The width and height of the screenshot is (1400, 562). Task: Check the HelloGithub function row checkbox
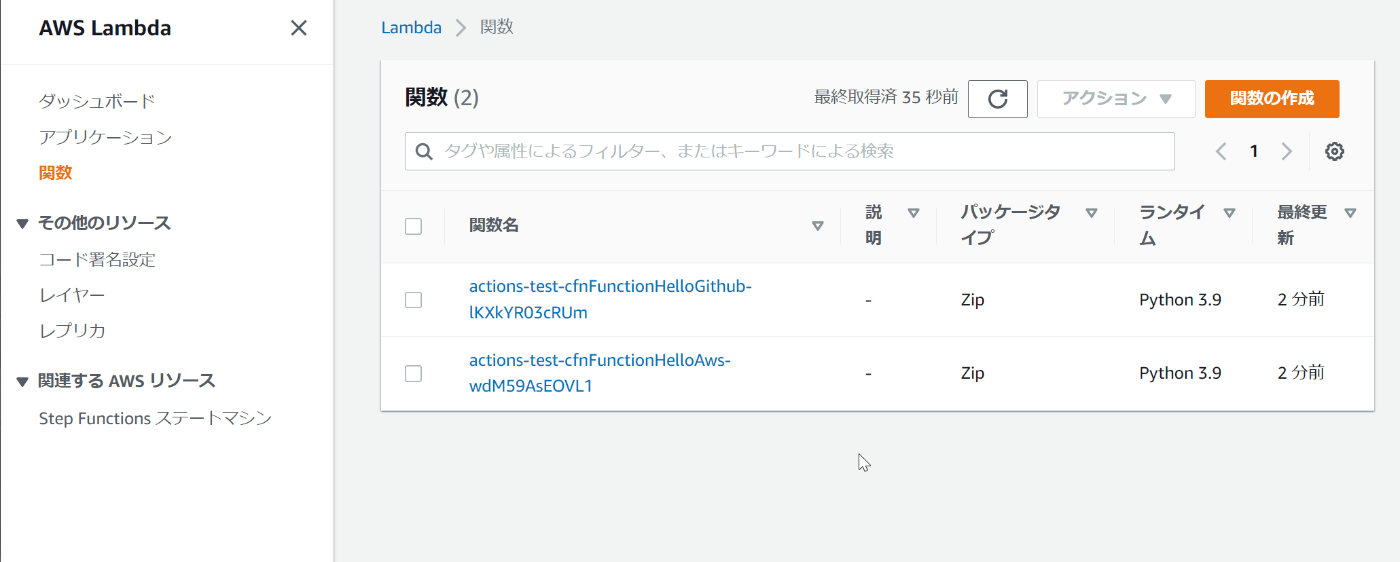[413, 300]
